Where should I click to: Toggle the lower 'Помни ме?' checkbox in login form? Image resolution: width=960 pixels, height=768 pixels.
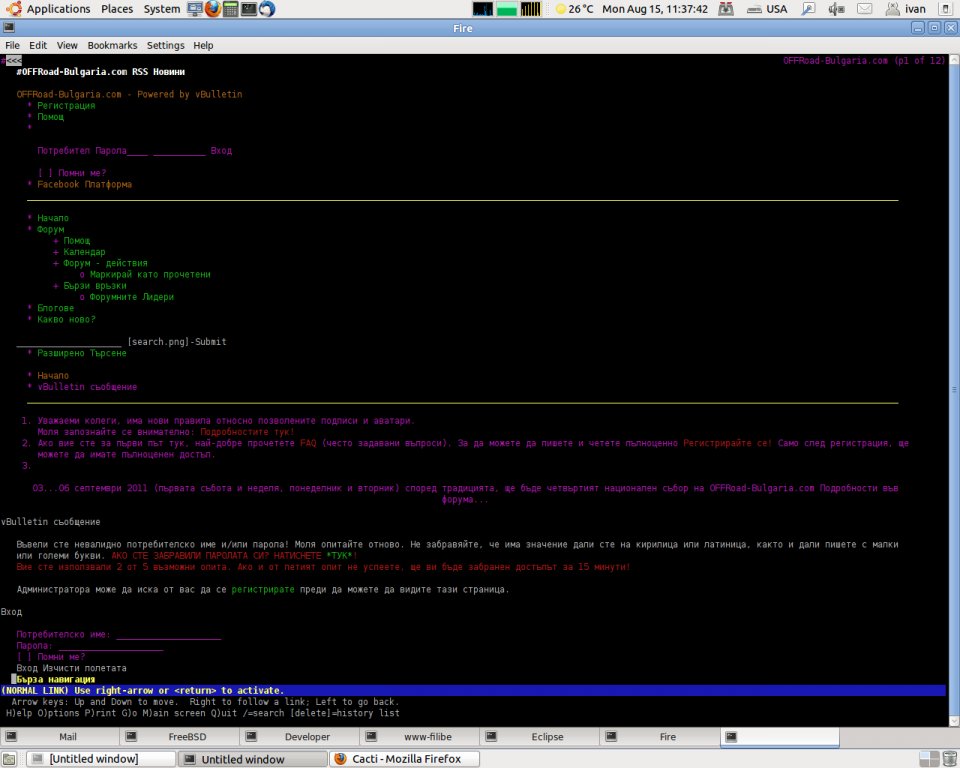[24, 657]
